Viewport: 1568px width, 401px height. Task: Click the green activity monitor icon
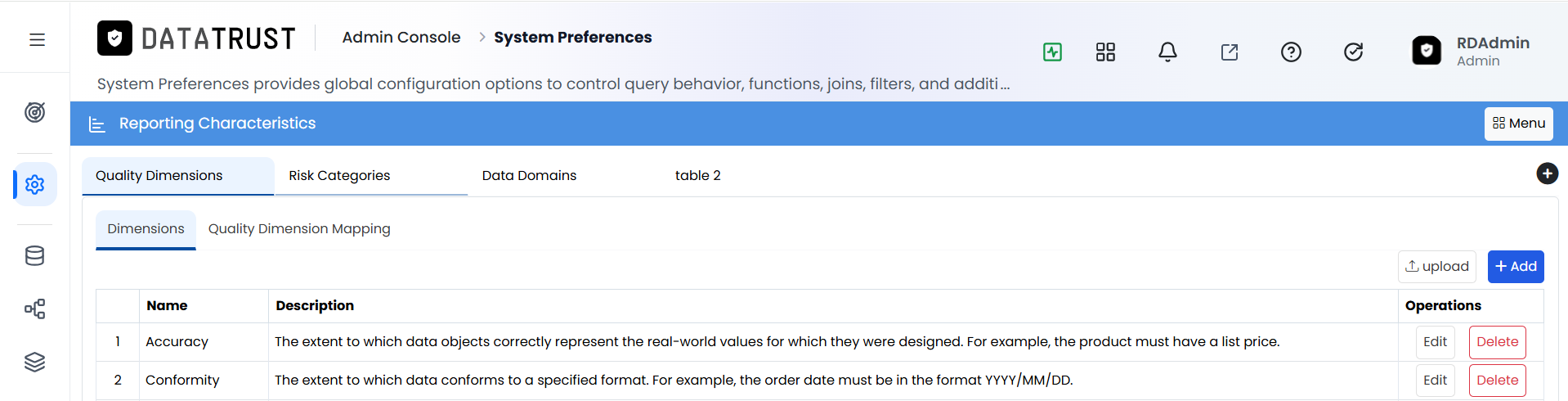click(1052, 52)
